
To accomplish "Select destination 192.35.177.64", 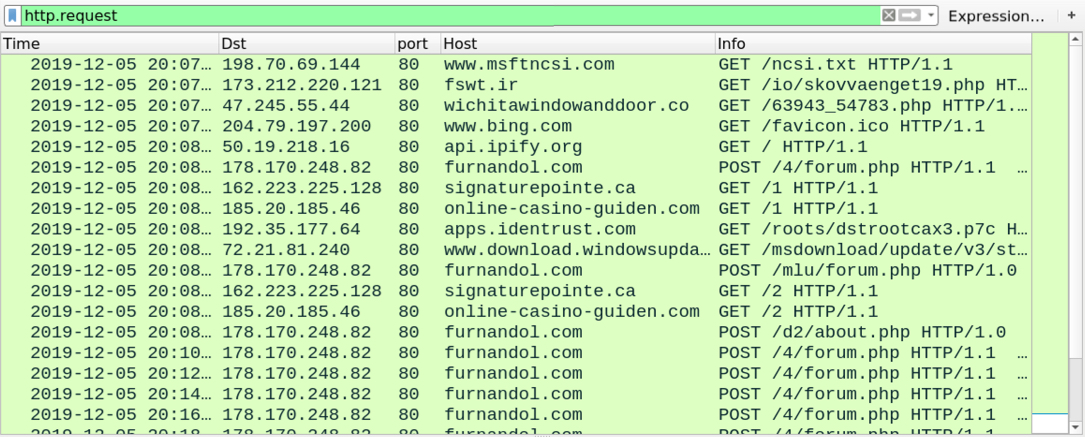I will (291, 229).
